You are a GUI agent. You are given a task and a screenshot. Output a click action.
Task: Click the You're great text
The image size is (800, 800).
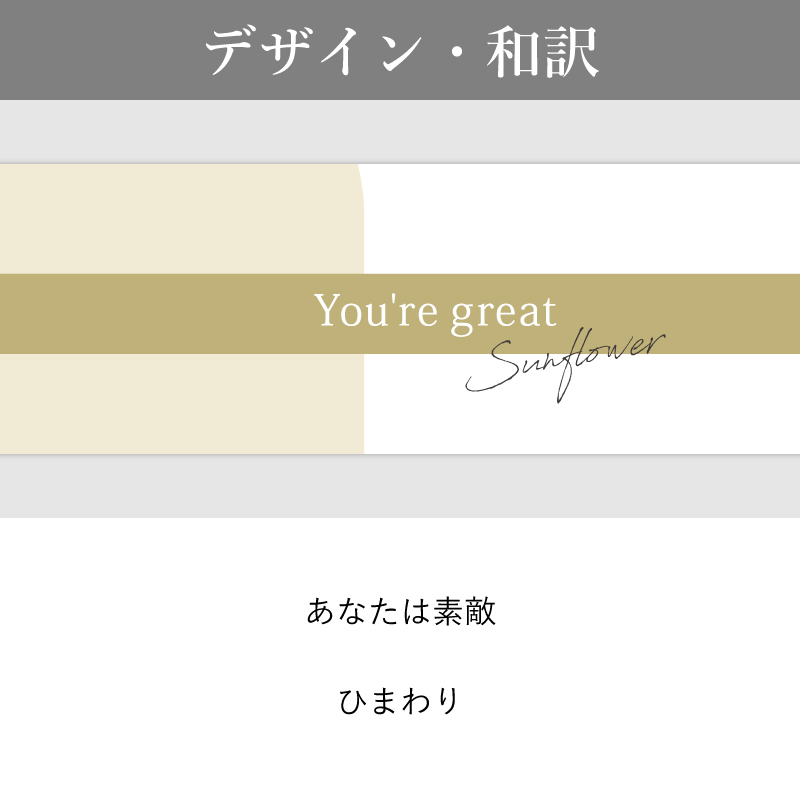435,311
